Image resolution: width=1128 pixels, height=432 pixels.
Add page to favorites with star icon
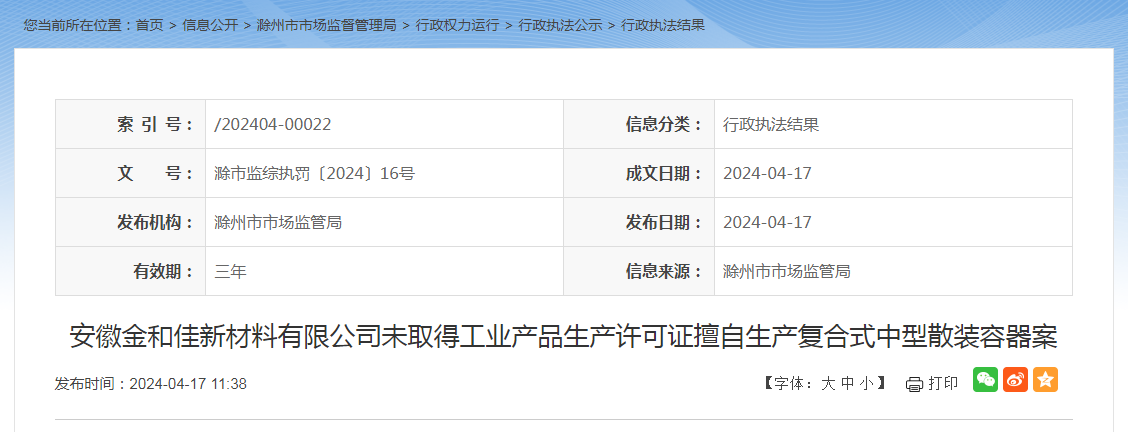[1045, 380]
